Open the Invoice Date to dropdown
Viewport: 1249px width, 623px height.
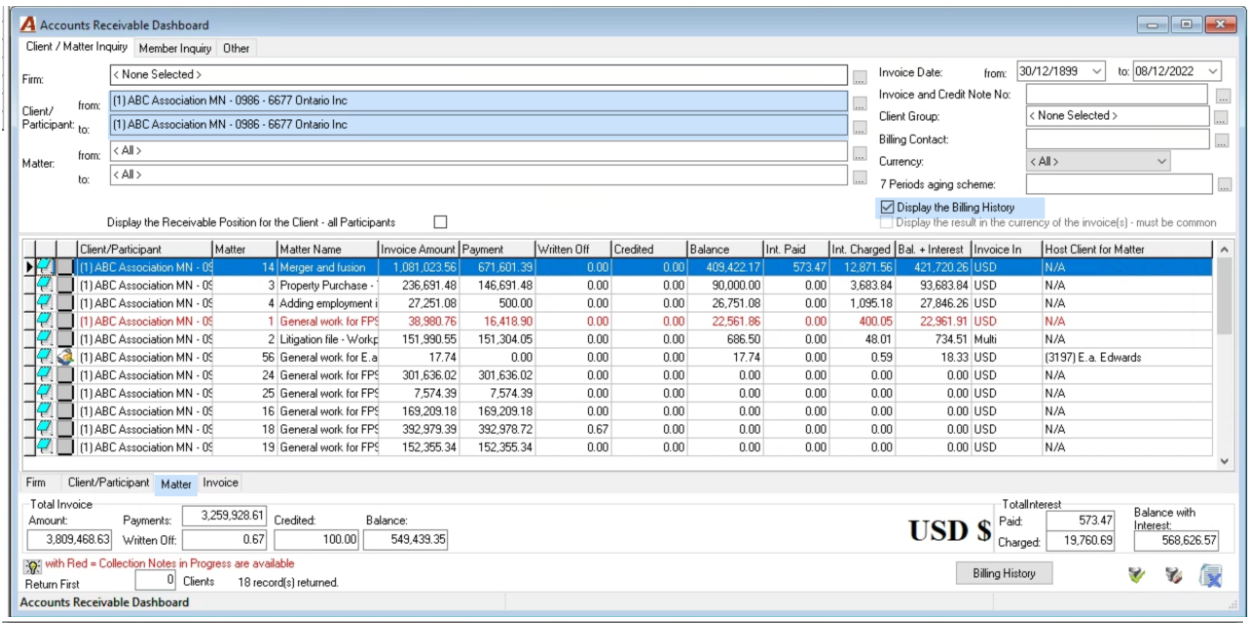(1213, 72)
